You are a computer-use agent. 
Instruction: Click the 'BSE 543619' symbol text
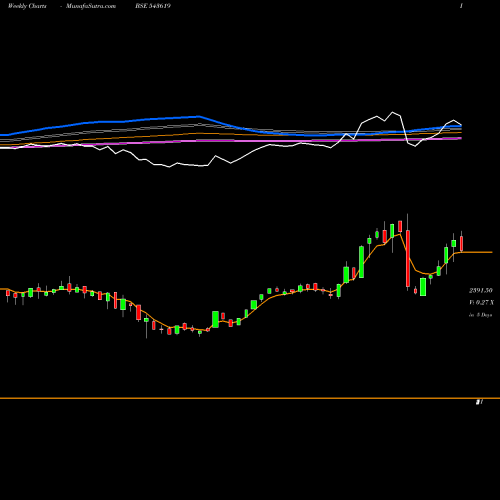pos(153,6)
